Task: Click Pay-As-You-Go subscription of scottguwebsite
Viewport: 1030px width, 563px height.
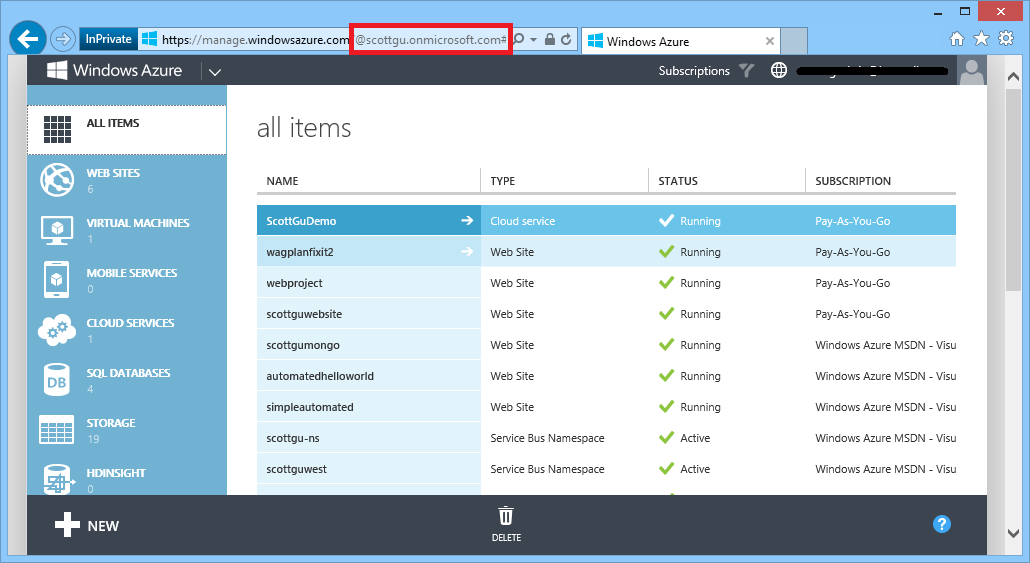Action: [x=853, y=314]
